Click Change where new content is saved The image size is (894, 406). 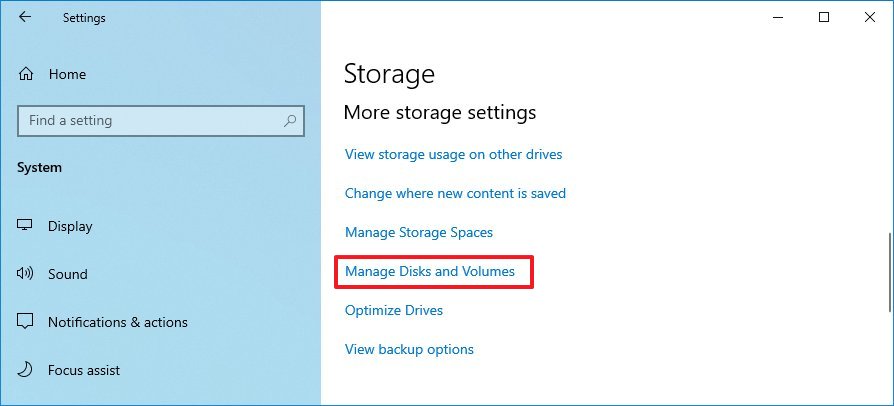point(455,194)
